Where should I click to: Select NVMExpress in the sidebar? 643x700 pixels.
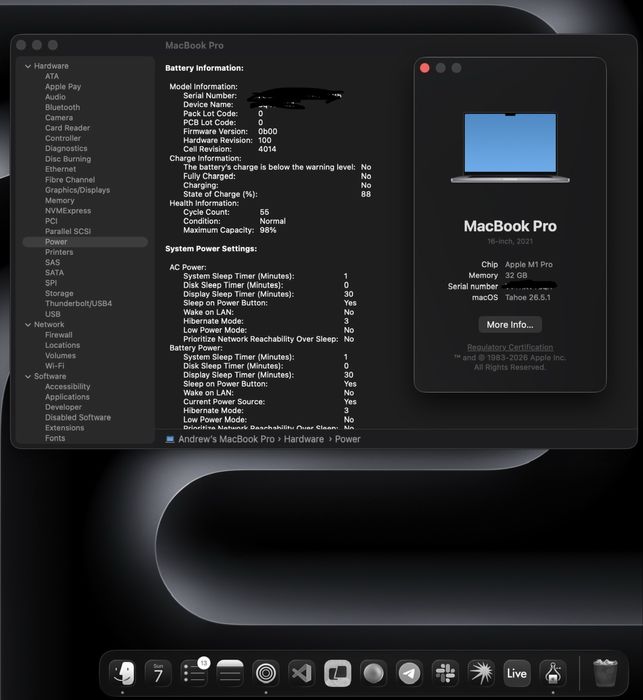(68, 211)
